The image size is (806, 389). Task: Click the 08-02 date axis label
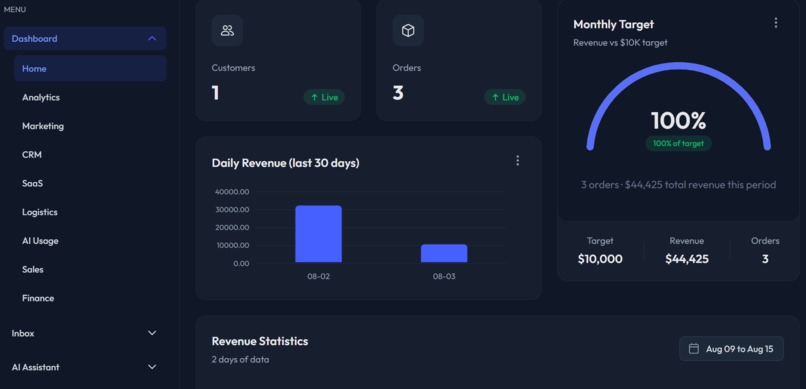(319, 276)
